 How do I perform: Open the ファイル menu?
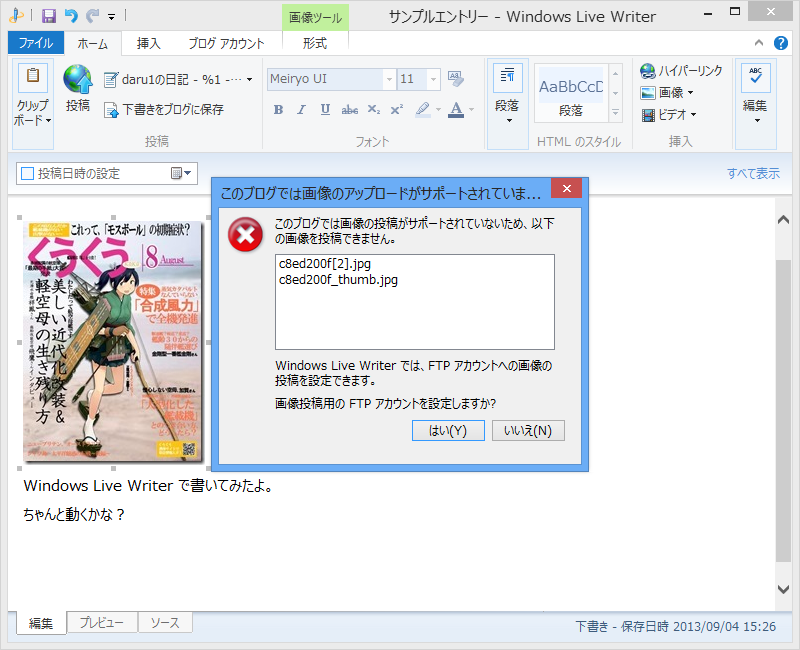pos(36,43)
